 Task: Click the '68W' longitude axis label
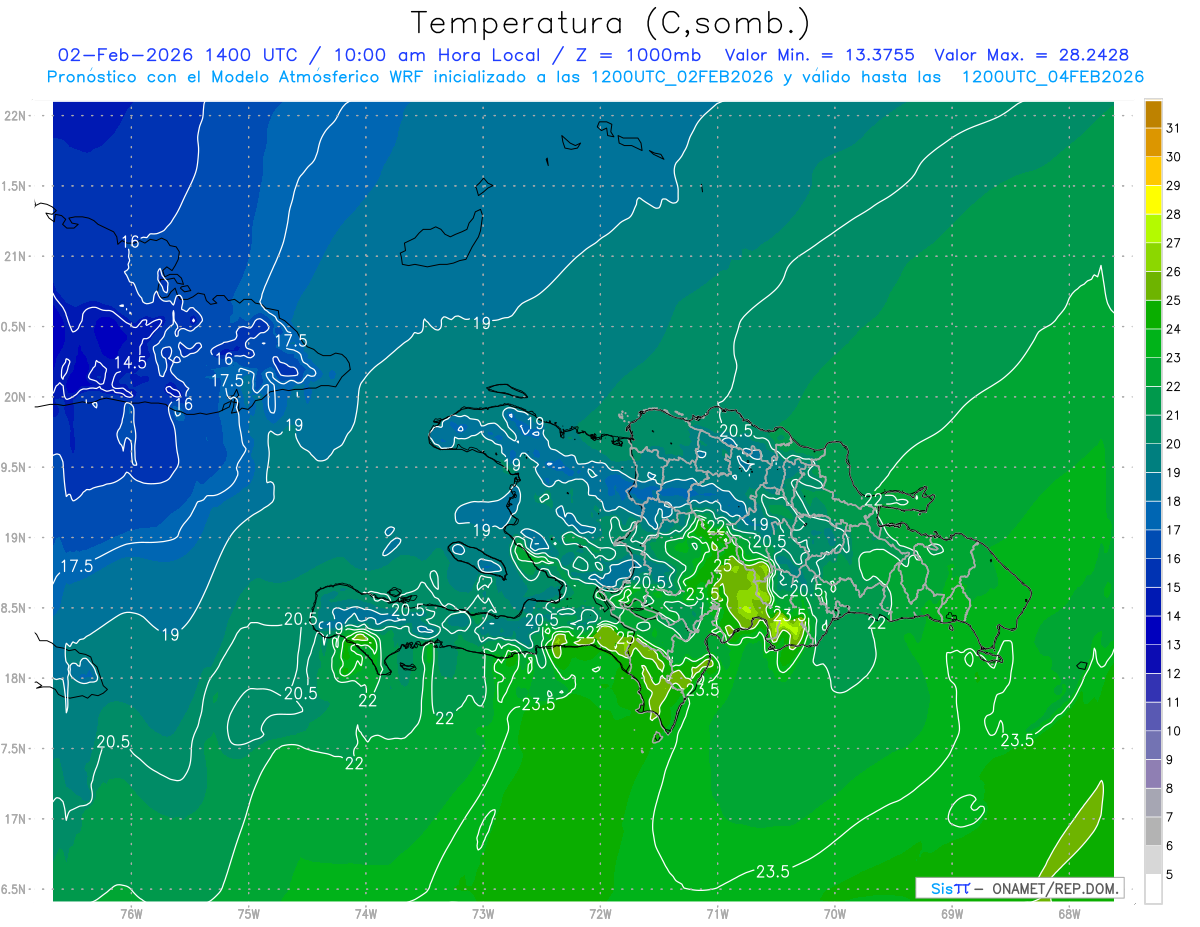1068,913
